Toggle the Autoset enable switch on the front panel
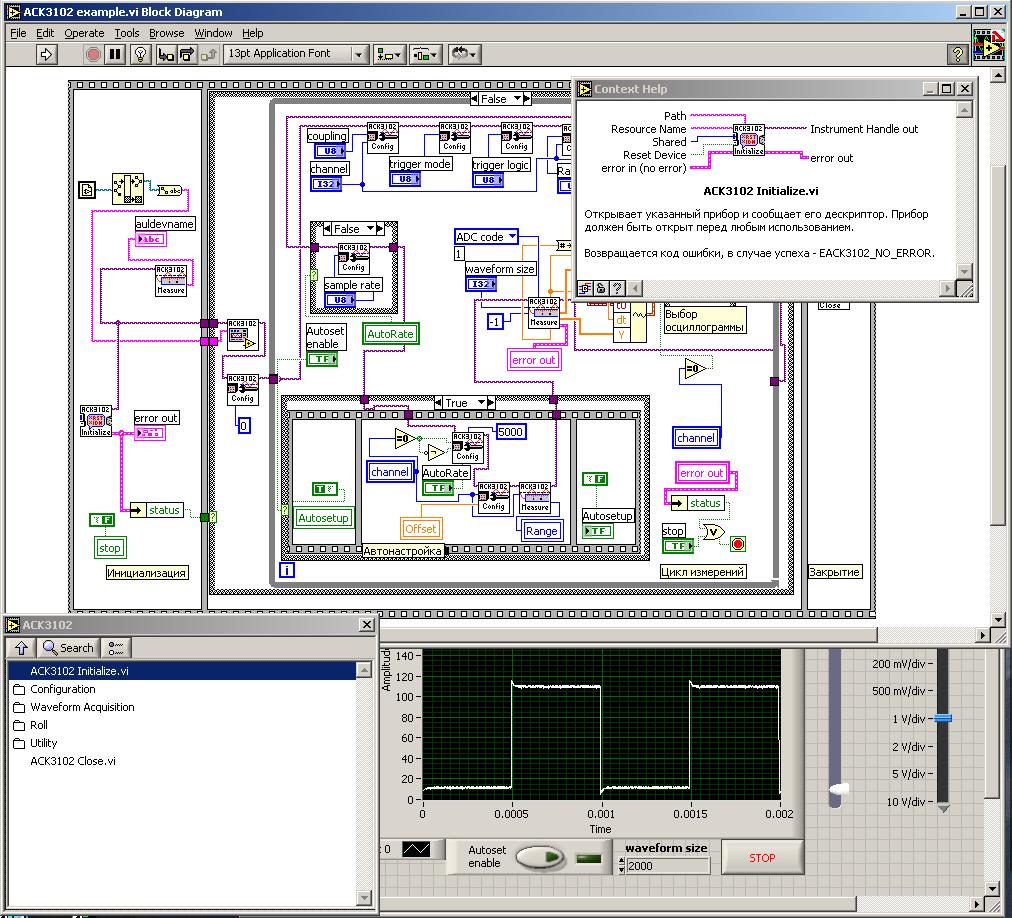 point(540,857)
